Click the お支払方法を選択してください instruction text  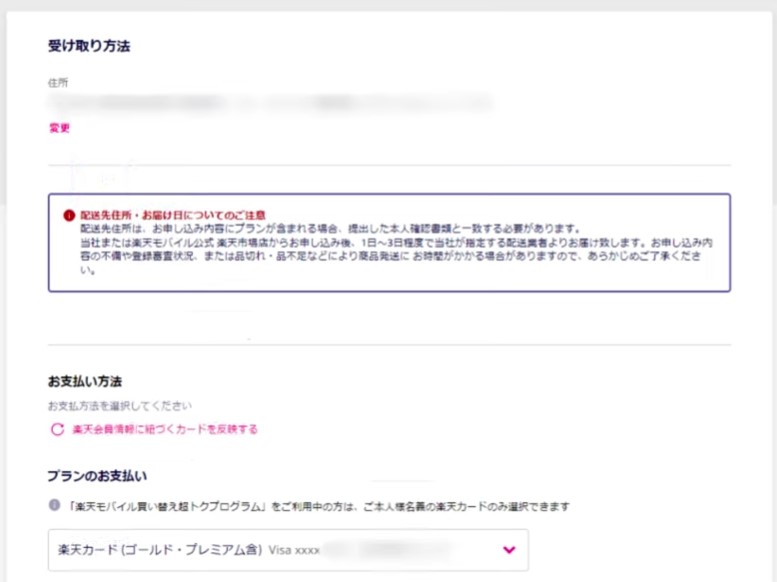point(119,406)
